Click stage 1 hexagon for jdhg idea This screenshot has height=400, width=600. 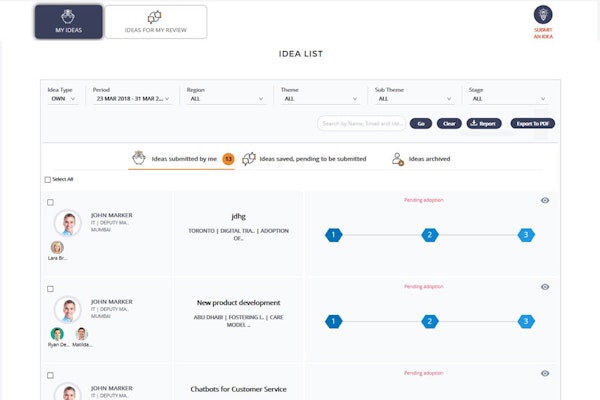click(334, 235)
